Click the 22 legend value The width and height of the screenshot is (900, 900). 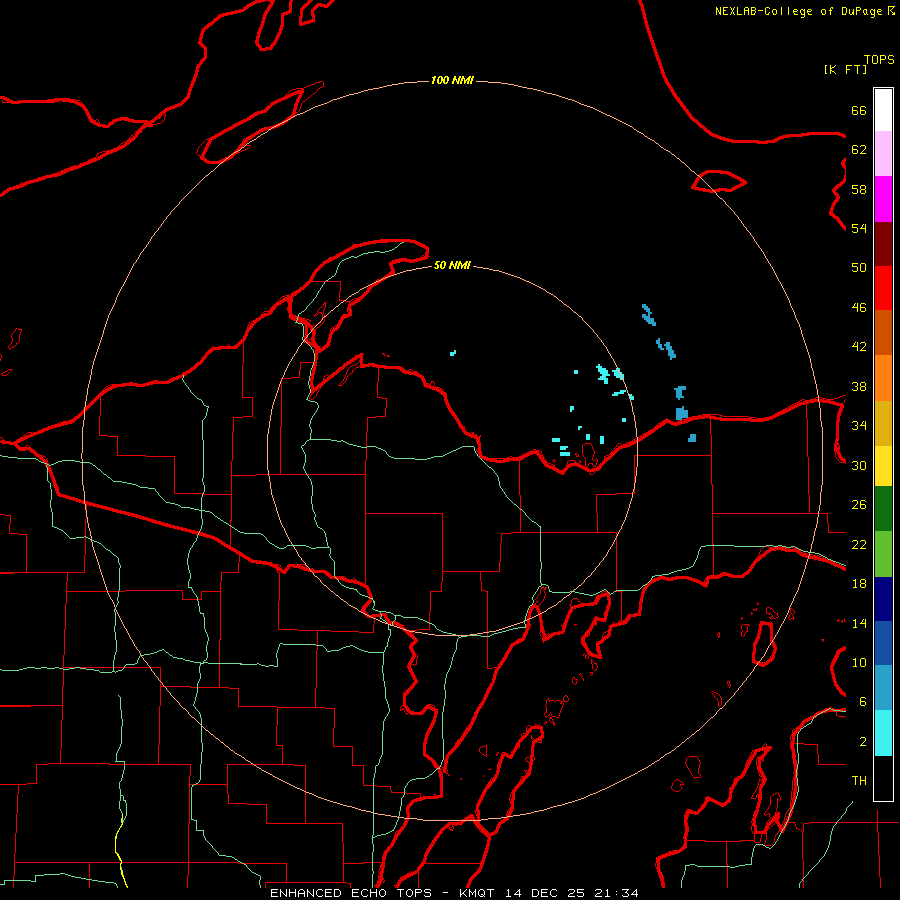859,544
